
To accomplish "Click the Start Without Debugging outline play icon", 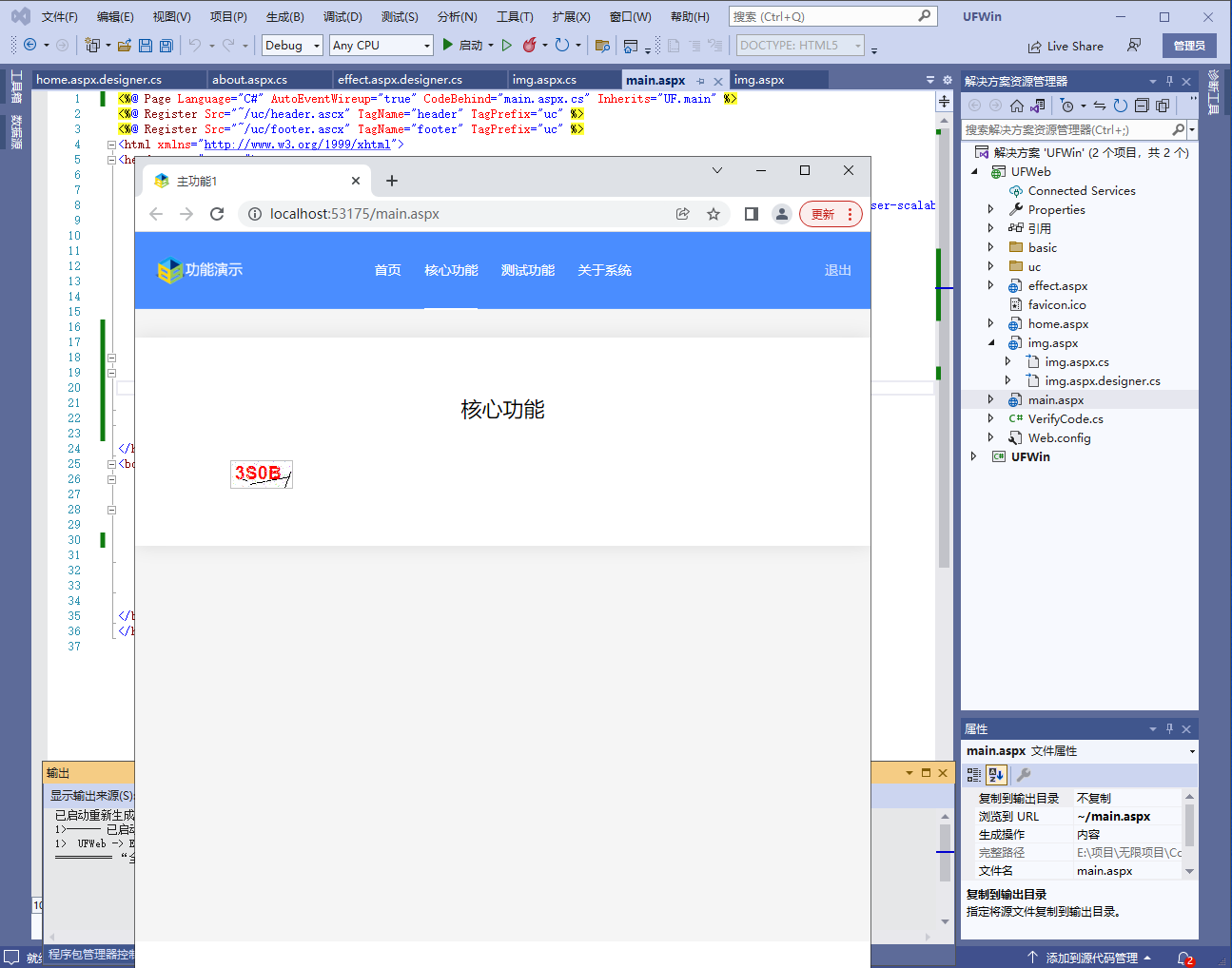I will pos(507,45).
